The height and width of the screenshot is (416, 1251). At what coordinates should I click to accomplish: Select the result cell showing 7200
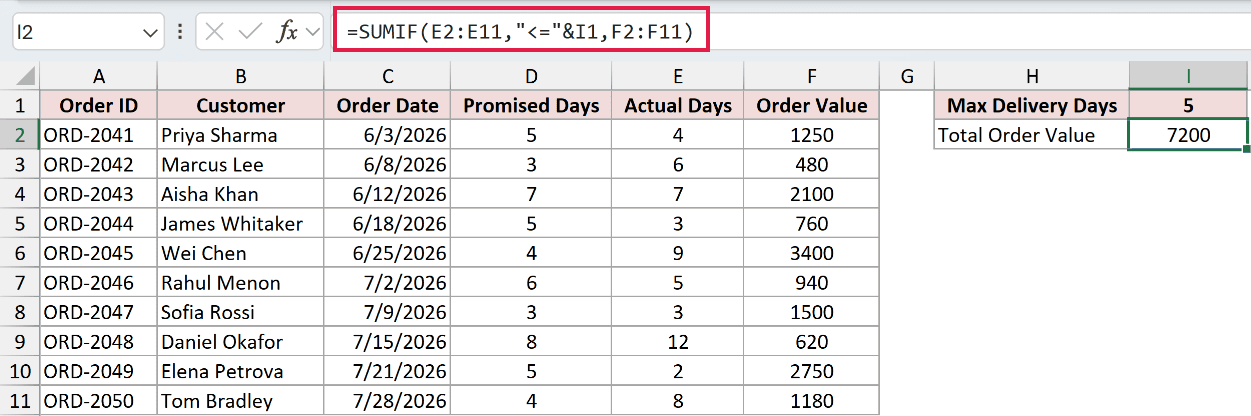click(1188, 135)
